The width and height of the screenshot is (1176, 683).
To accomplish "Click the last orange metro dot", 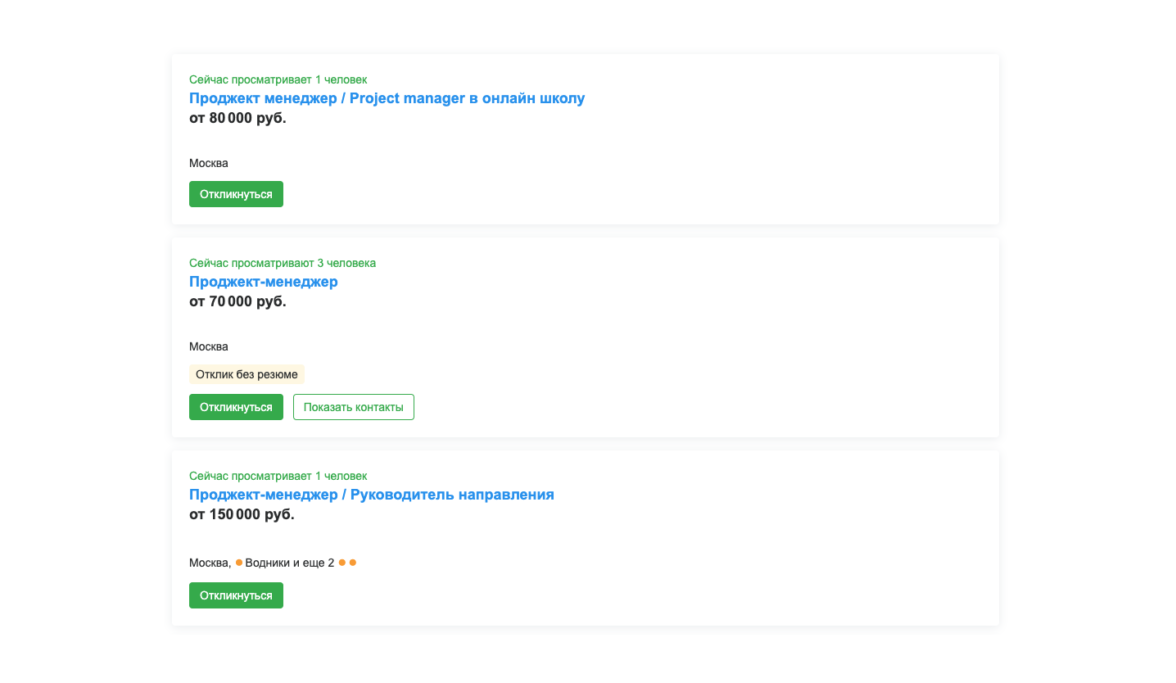I will click(352, 562).
